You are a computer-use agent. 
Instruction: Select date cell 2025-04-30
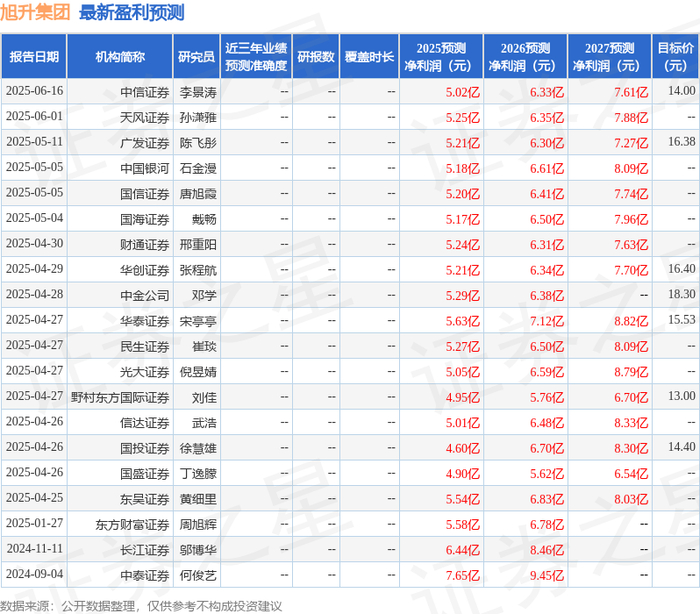tap(34, 244)
